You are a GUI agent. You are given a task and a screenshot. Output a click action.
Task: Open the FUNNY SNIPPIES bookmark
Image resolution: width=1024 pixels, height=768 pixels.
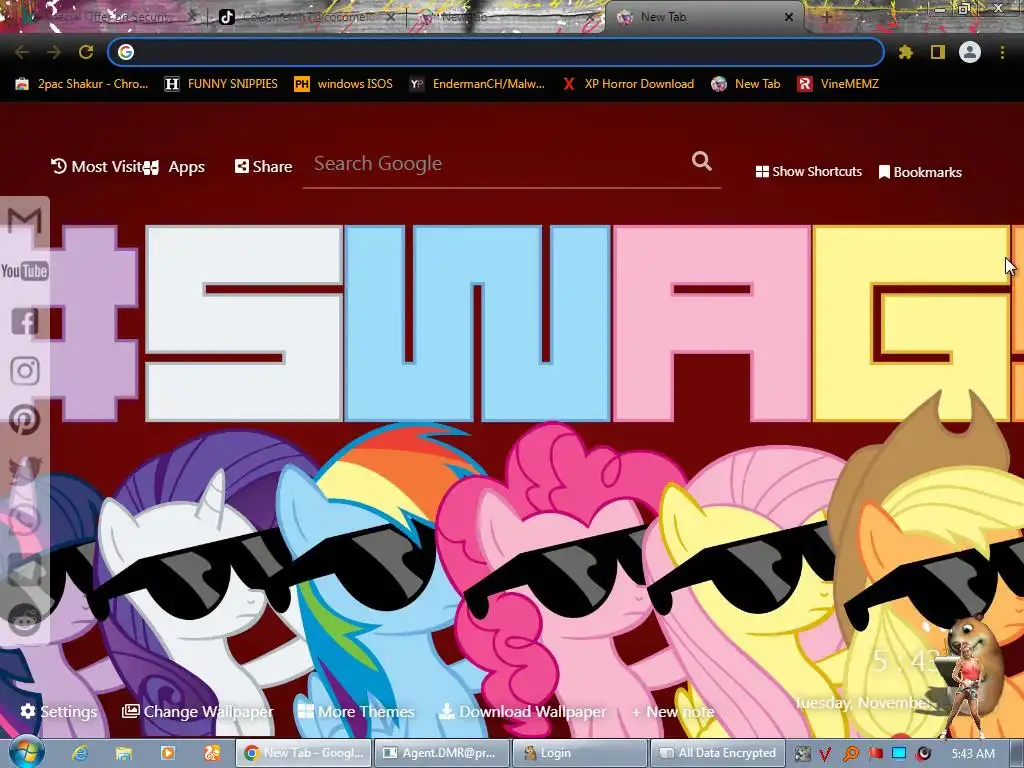coord(221,84)
